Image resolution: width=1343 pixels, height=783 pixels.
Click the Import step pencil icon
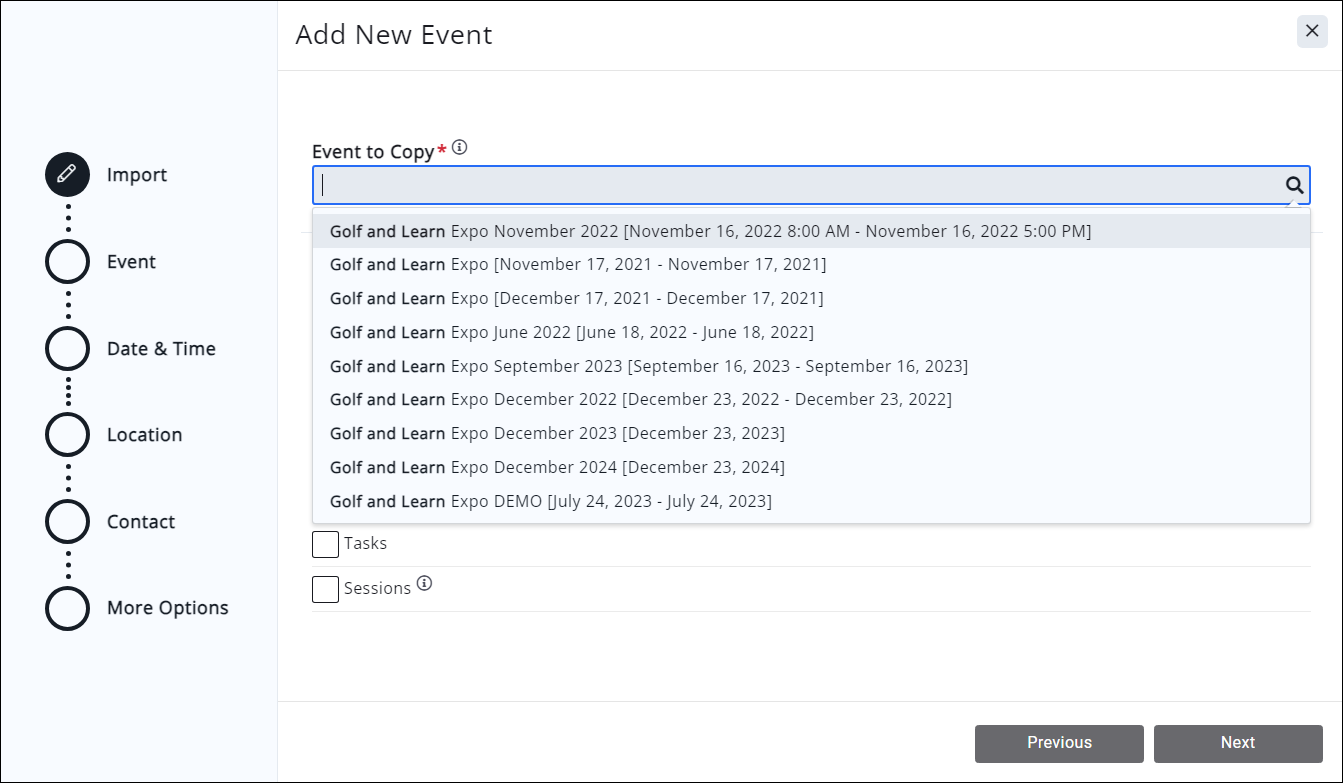coord(66,174)
